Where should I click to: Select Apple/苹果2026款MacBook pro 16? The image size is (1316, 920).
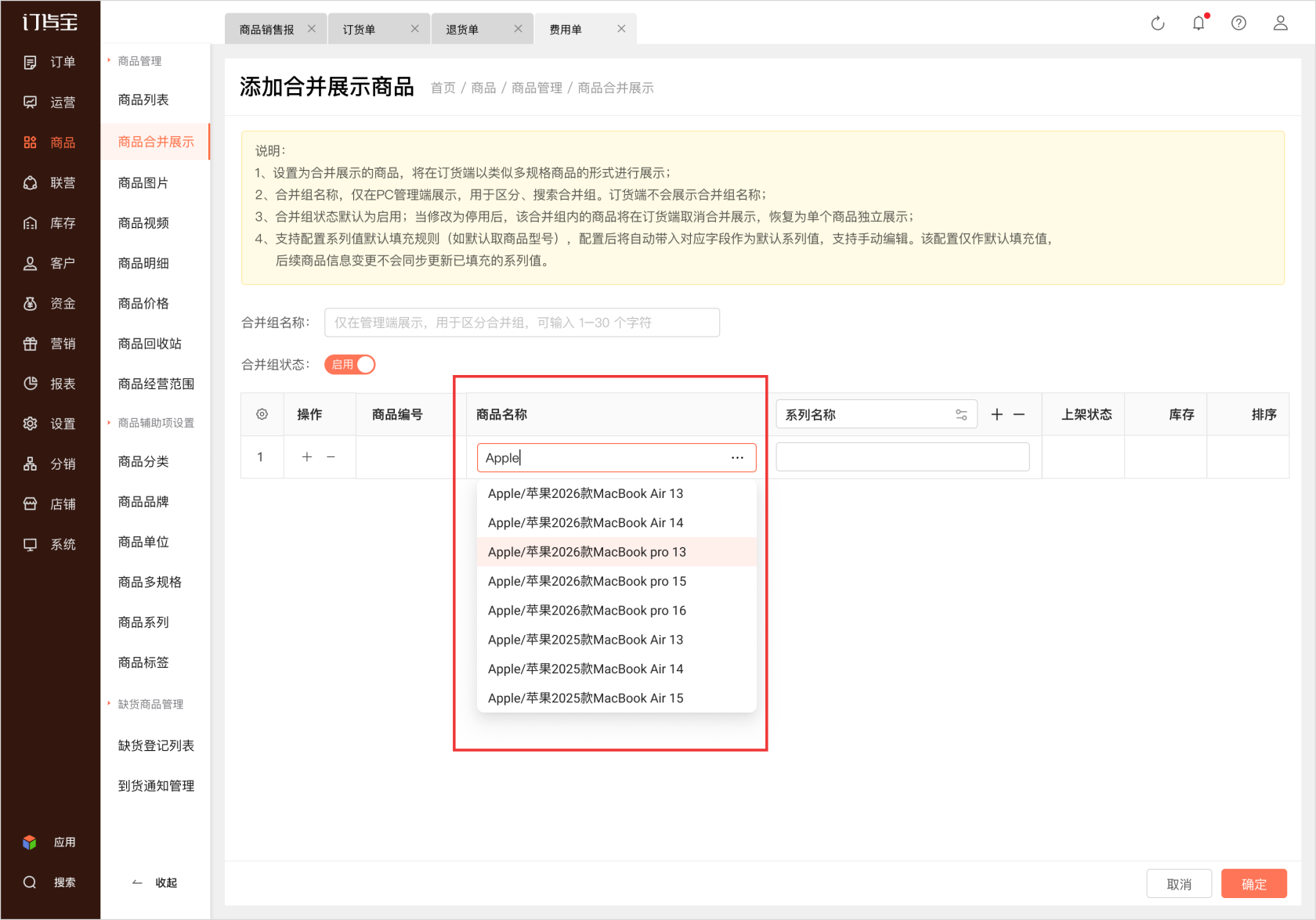click(x=616, y=611)
